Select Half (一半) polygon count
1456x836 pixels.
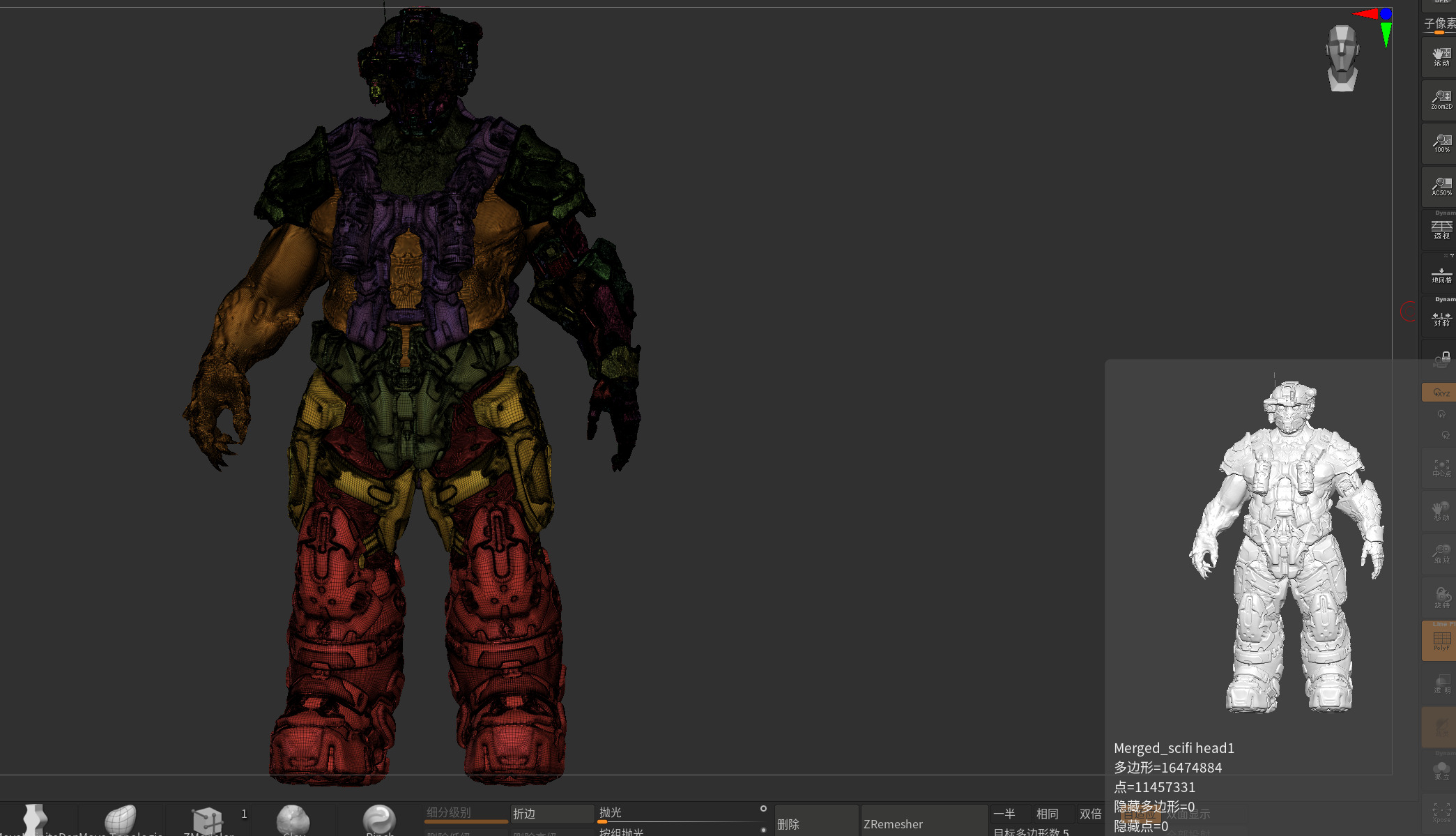(x=1010, y=814)
